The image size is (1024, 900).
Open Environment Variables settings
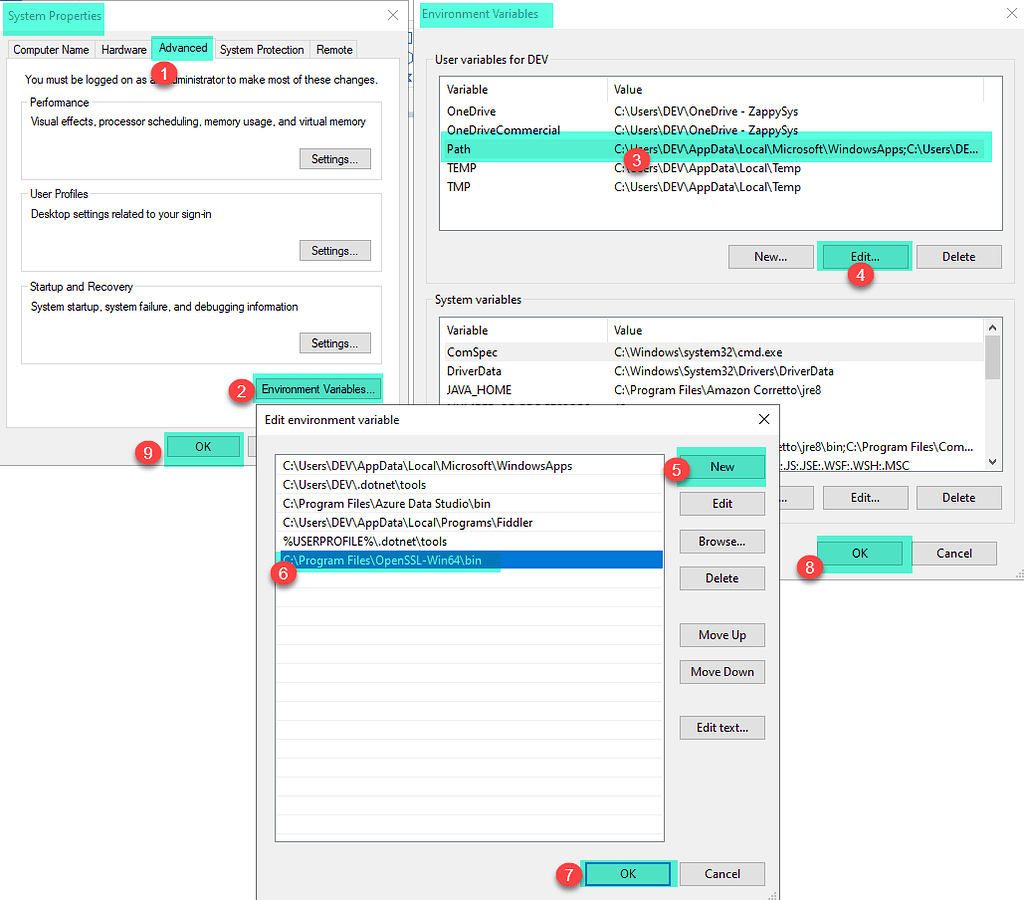click(318, 388)
